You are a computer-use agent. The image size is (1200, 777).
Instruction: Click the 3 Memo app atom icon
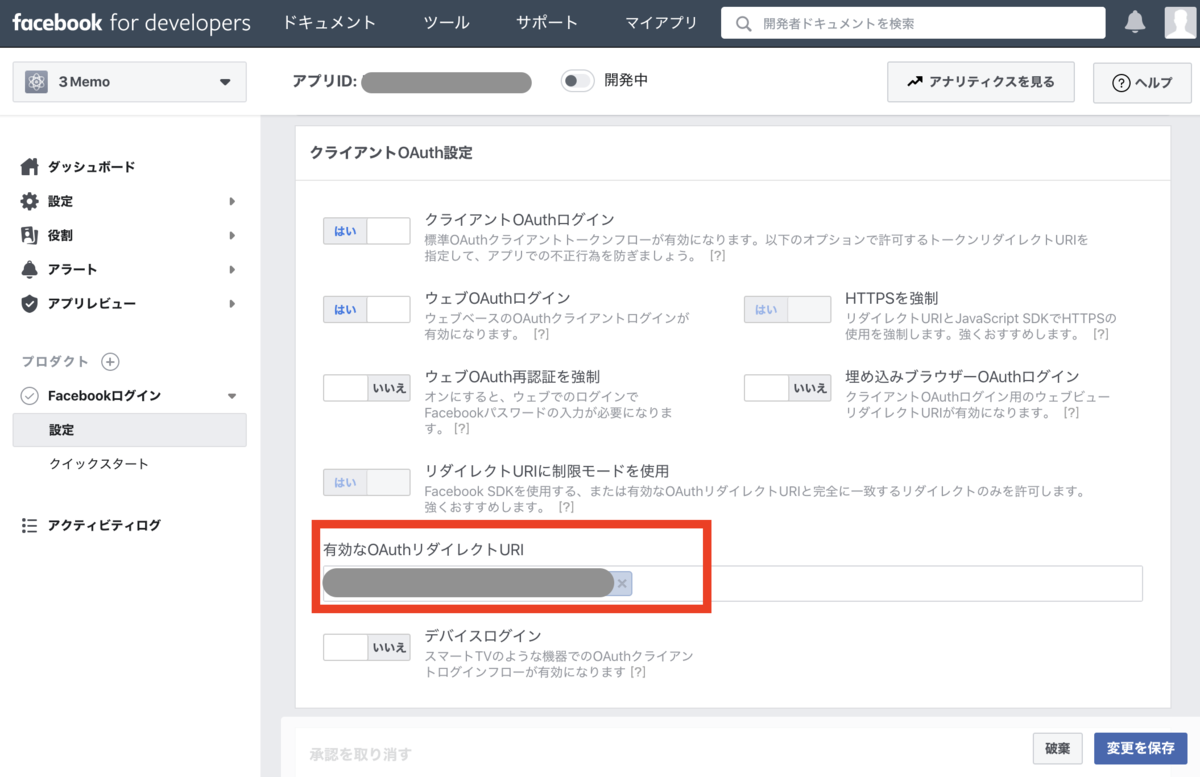[37, 82]
